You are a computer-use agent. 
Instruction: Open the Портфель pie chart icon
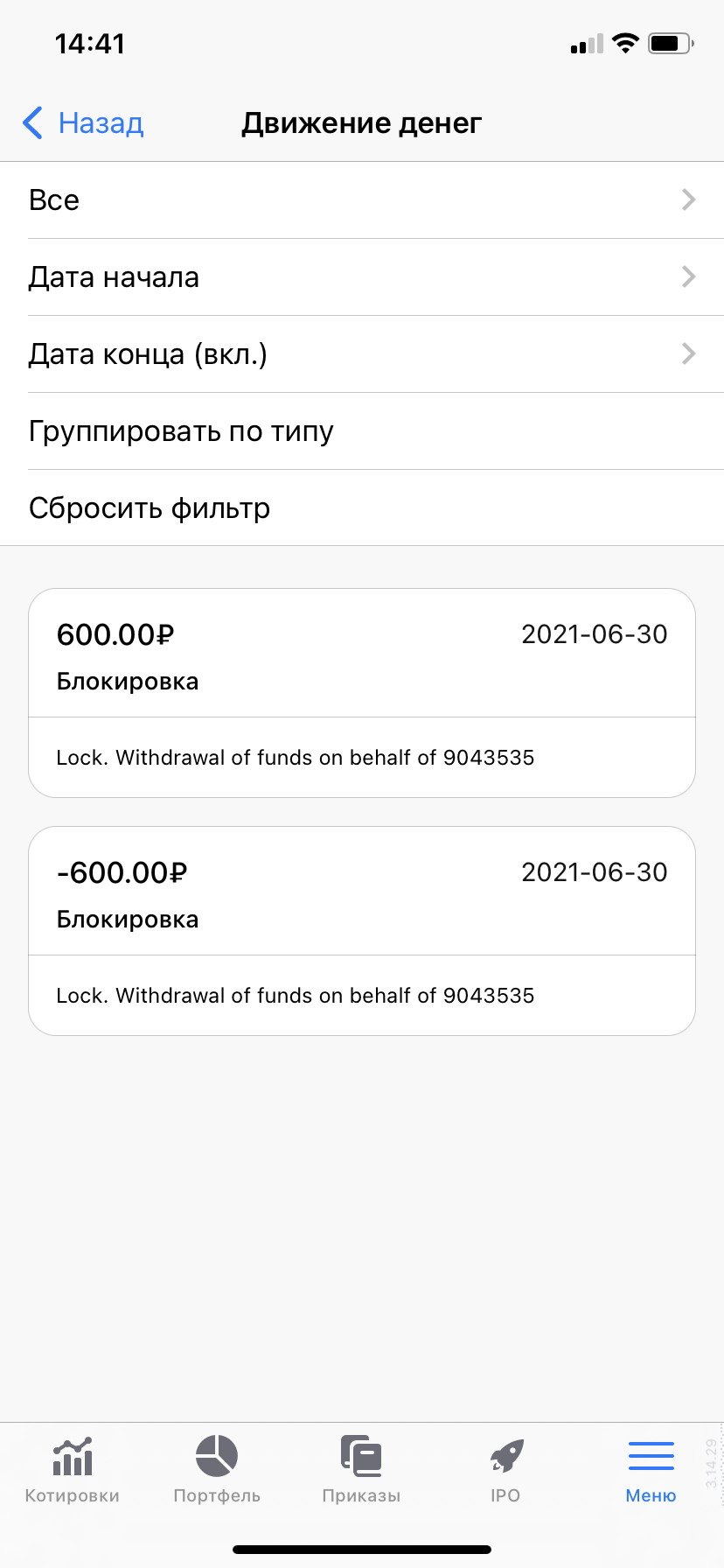pyautogui.click(x=217, y=1456)
